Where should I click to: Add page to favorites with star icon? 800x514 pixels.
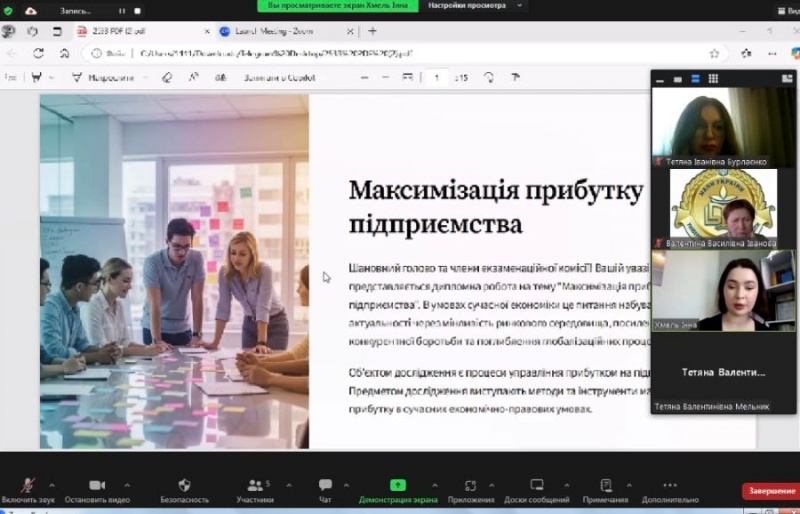pyautogui.click(x=714, y=53)
